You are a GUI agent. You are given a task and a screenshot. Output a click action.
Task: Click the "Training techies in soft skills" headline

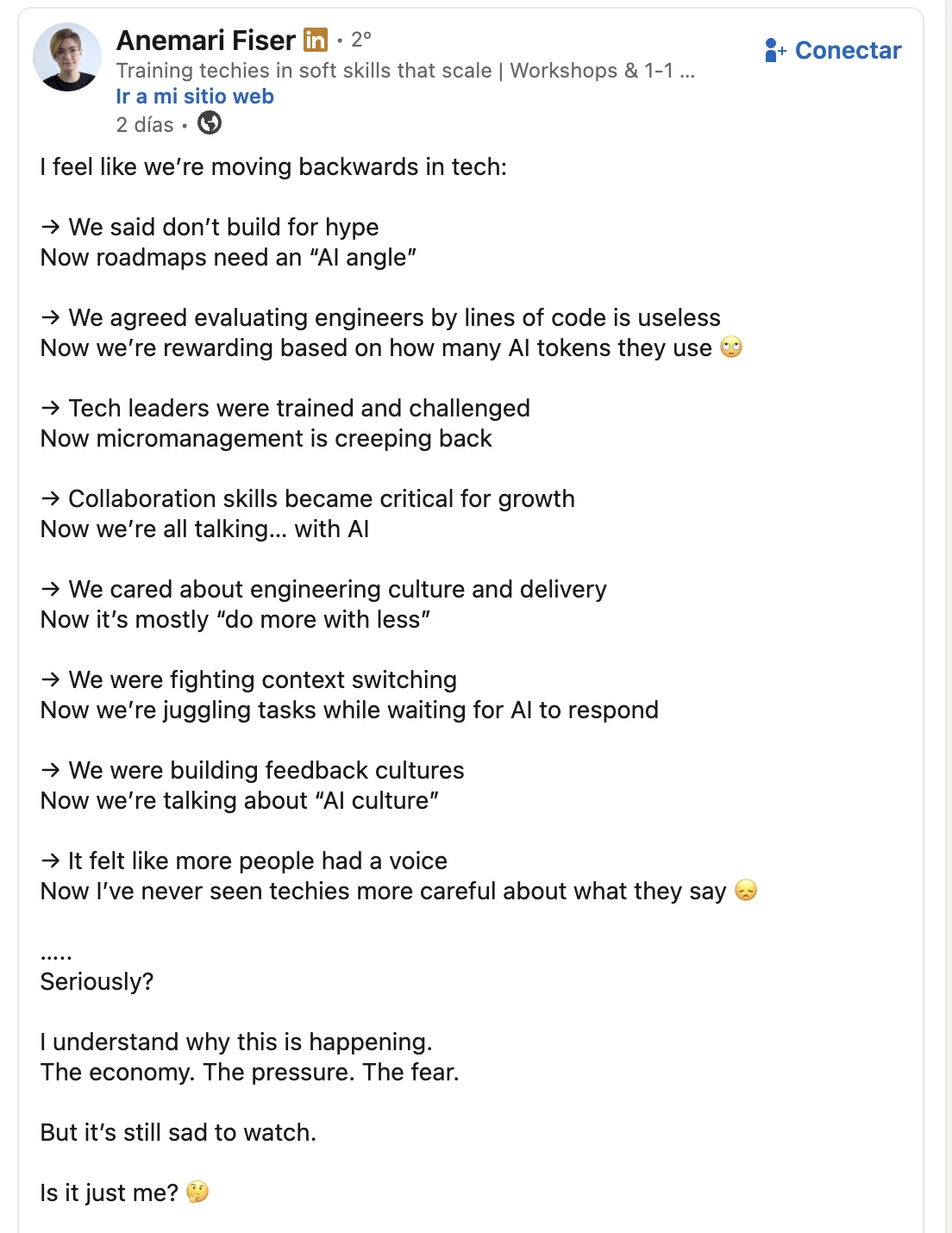click(x=405, y=71)
